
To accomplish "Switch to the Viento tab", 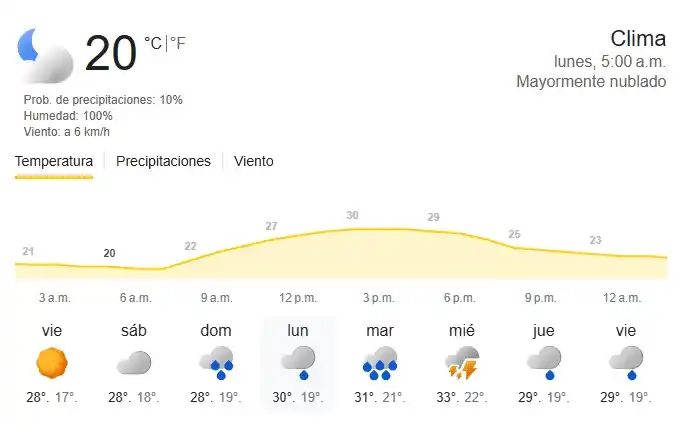I will (253, 161).
